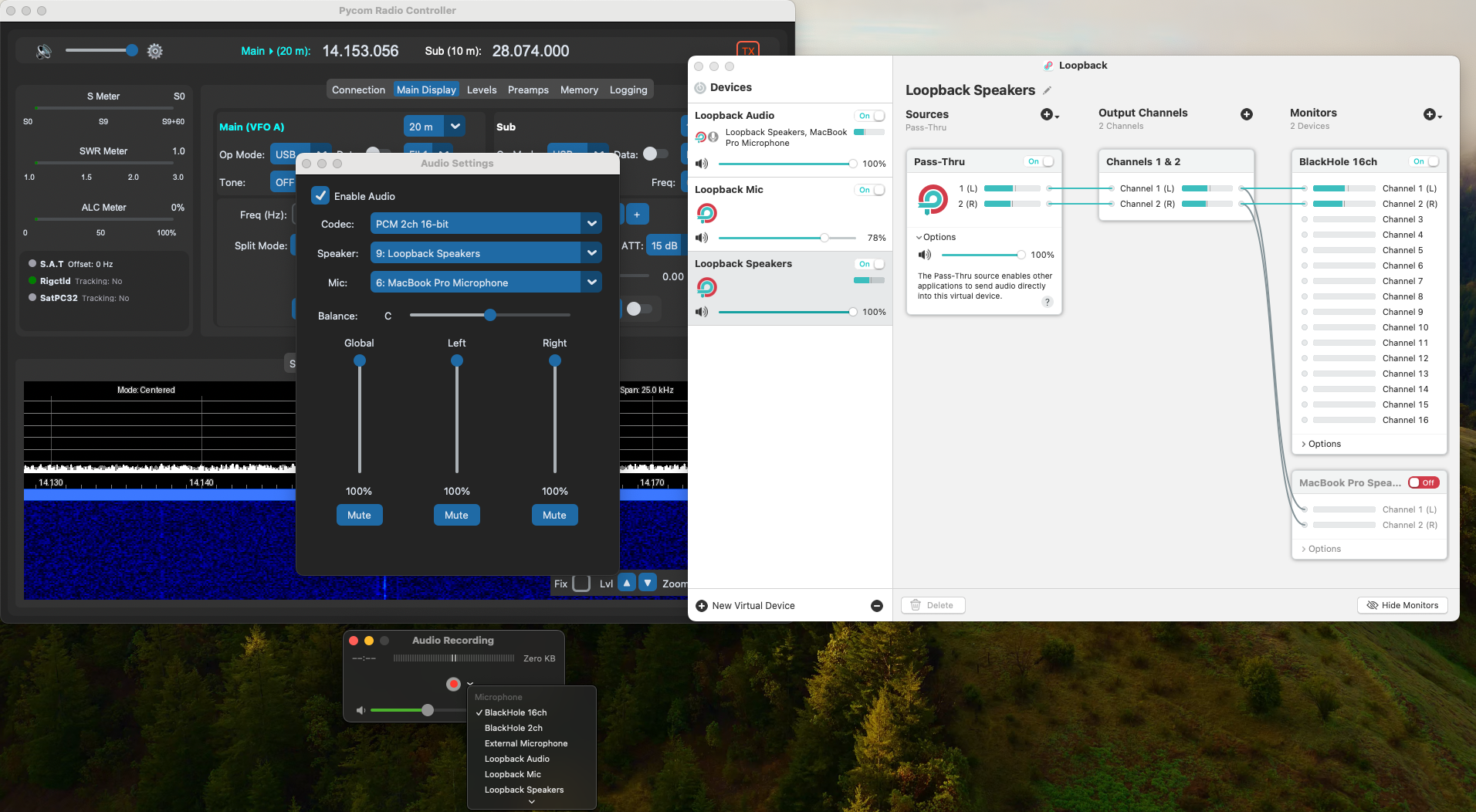Switch to Preamps tab
Screen dimensions: 1476x812
(528, 90)
